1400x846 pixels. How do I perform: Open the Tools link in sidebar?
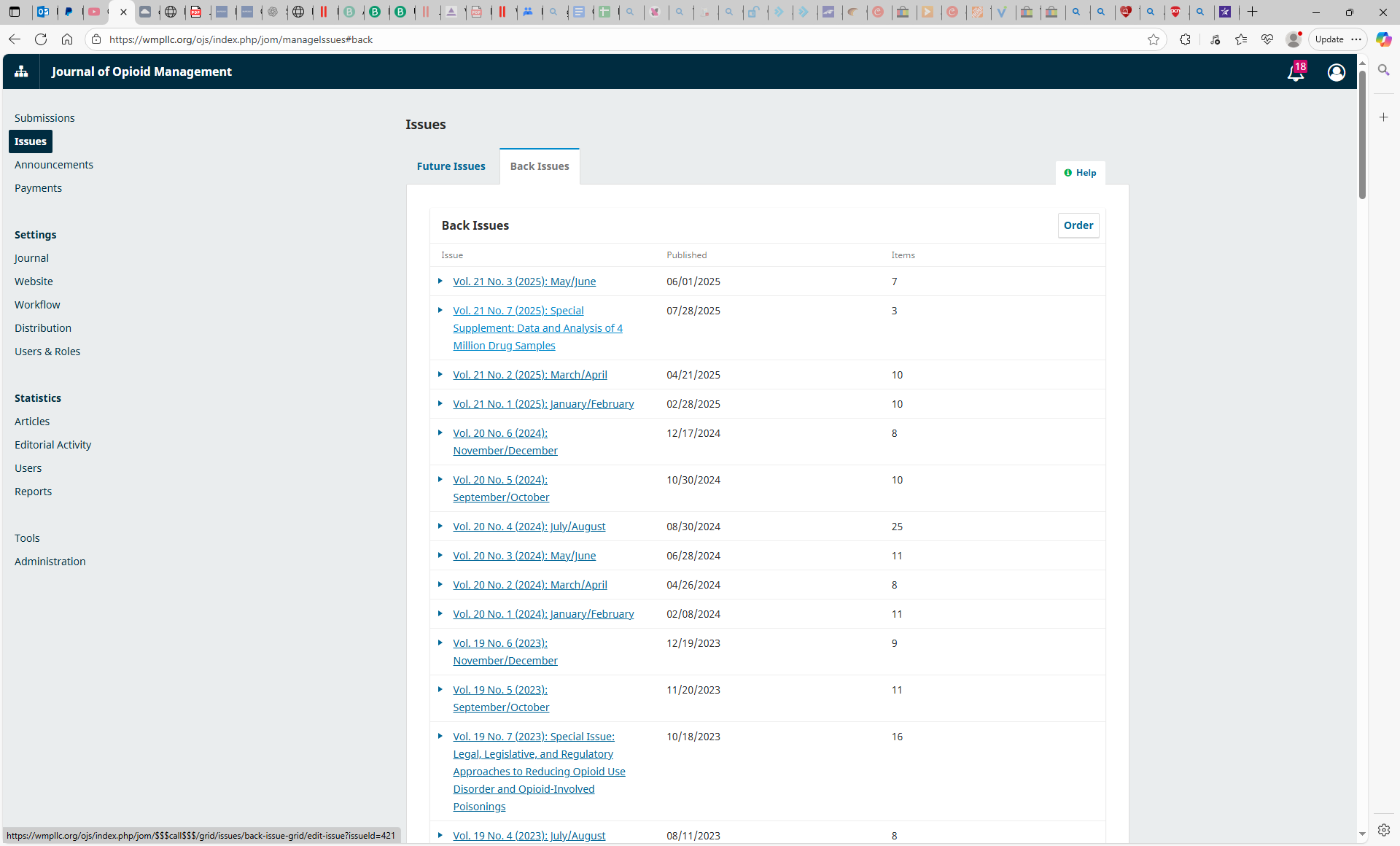(x=27, y=538)
